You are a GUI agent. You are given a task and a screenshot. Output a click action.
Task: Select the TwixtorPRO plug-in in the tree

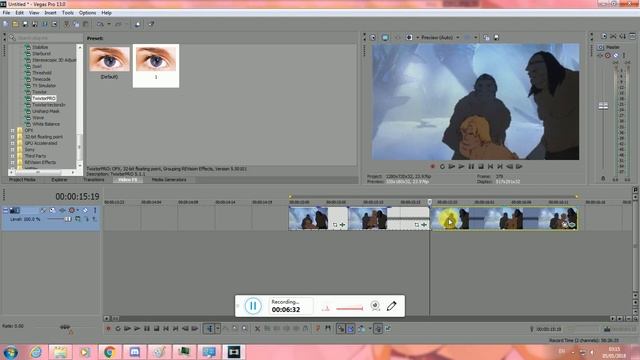click(x=44, y=98)
